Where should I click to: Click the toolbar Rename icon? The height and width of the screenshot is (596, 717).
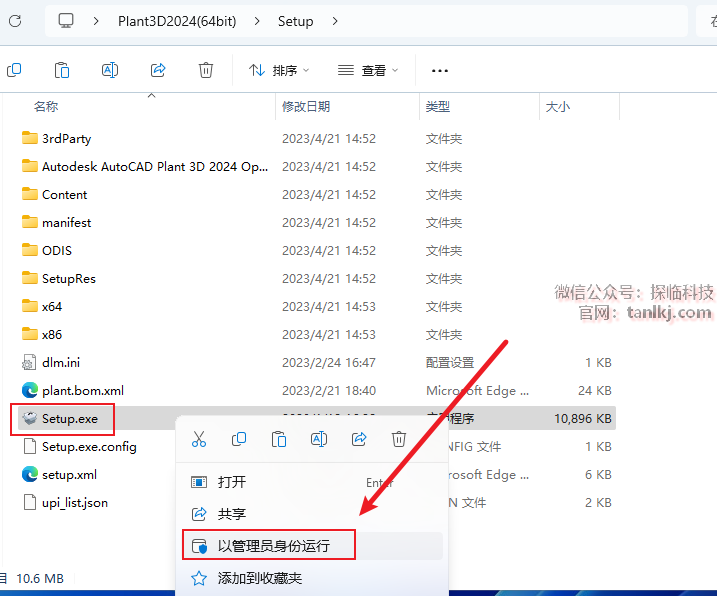click(x=110, y=70)
